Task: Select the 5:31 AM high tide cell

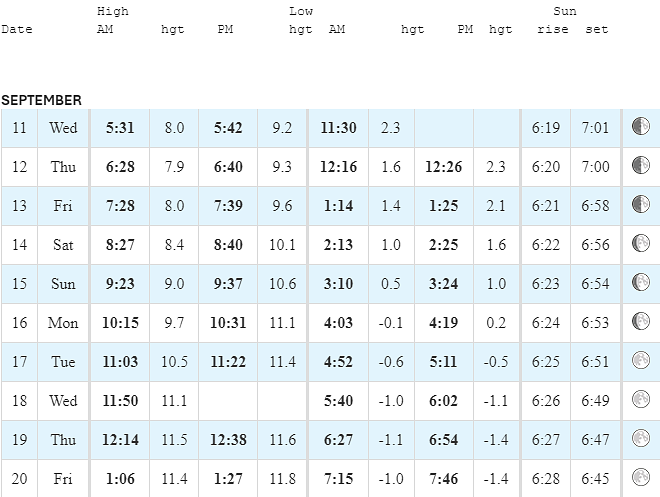Action: pos(120,128)
